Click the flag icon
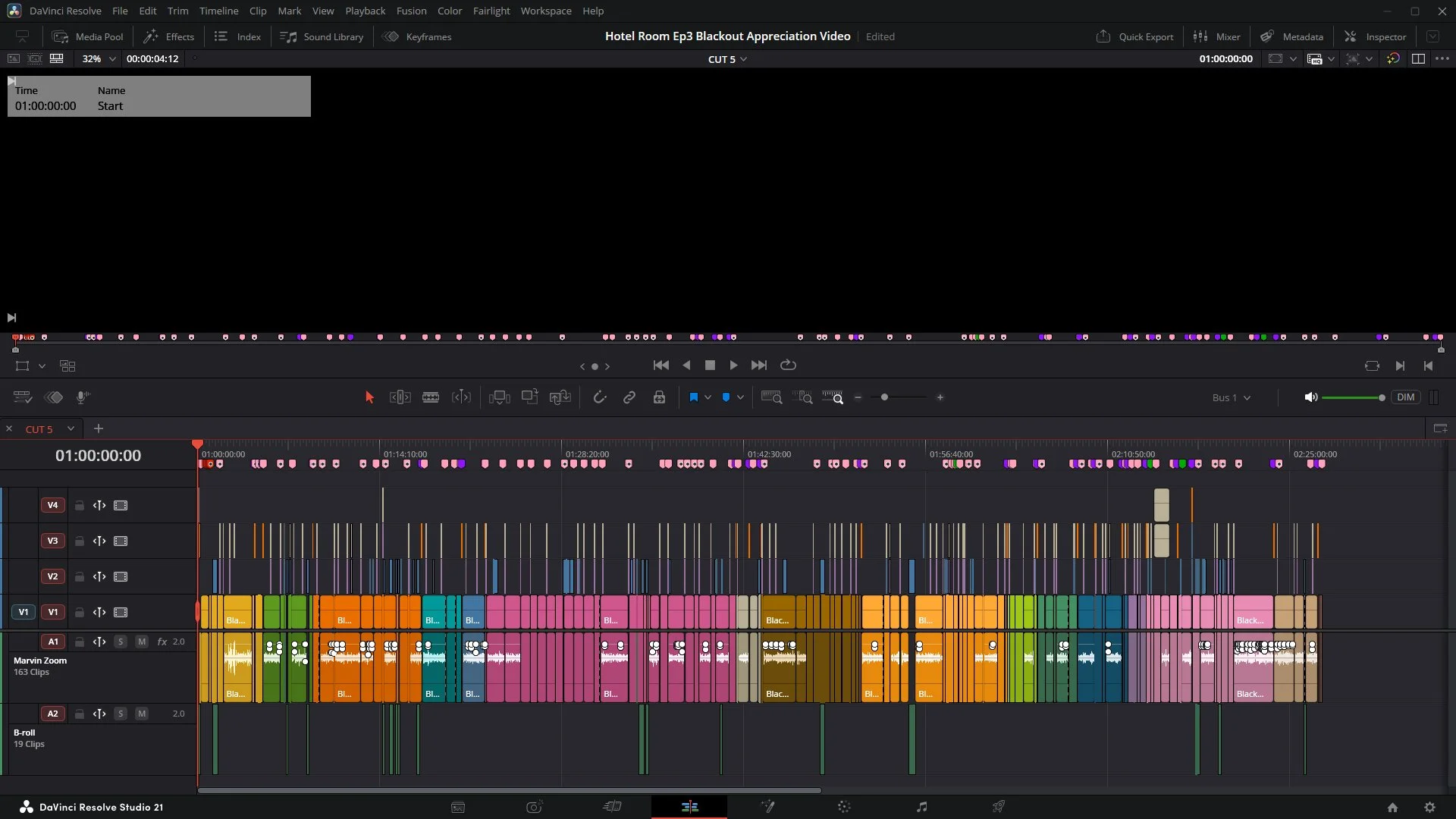This screenshot has width=1456, height=819. click(693, 397)
